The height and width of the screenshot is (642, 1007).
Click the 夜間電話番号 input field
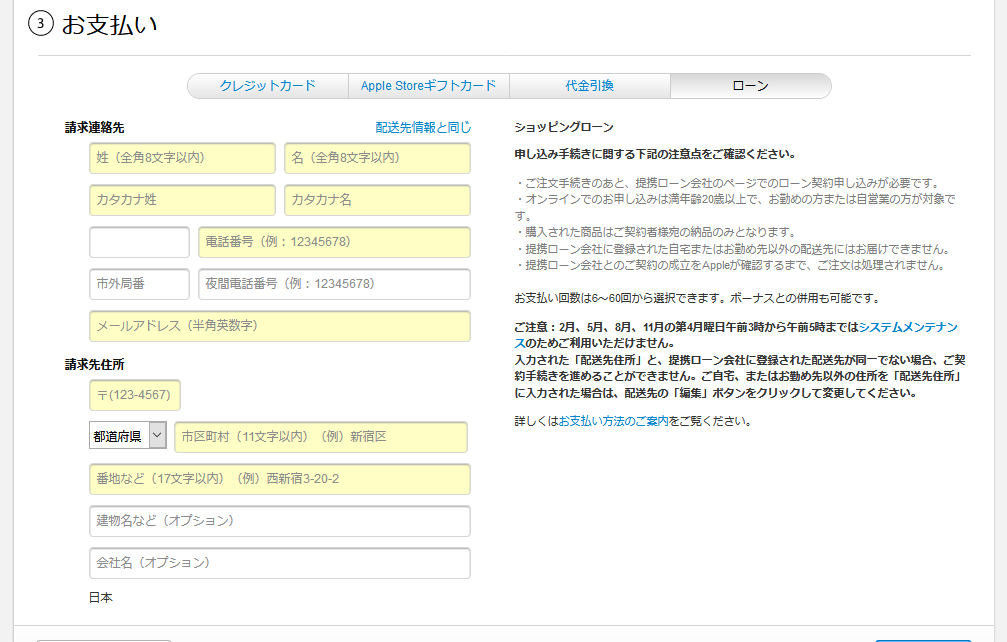pos(335,284)
